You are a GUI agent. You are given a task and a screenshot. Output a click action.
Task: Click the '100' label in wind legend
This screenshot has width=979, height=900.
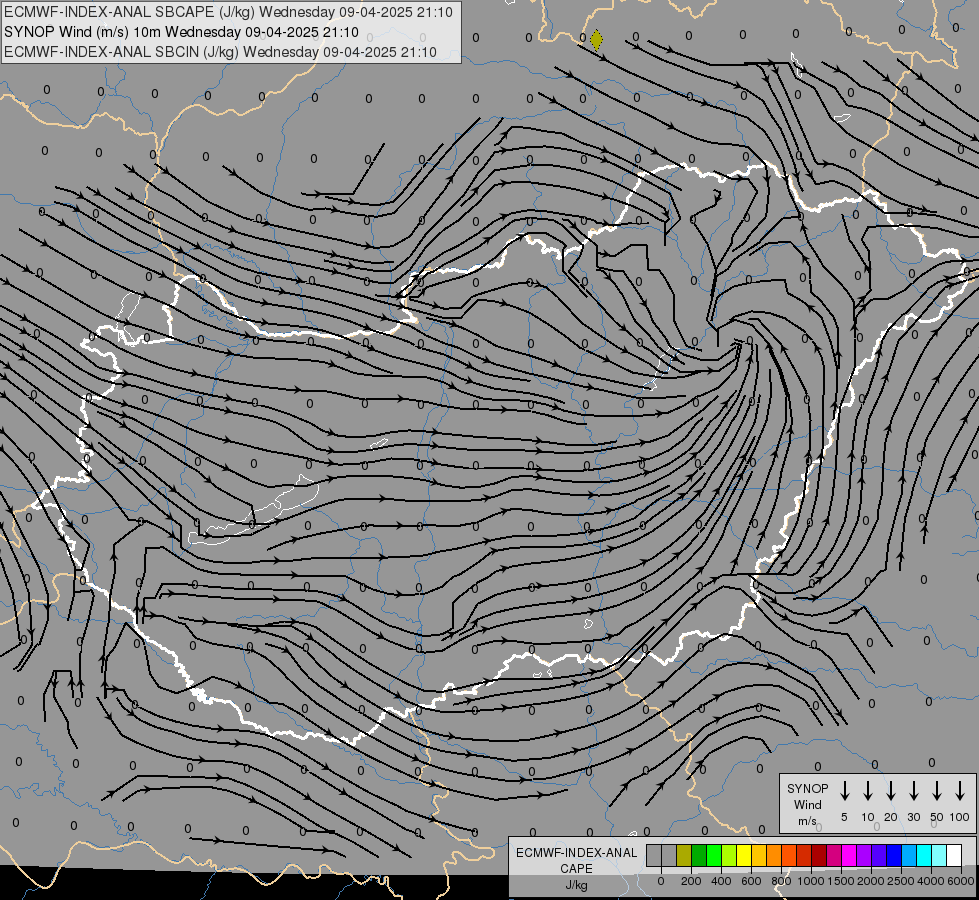[x=960, y=817]
